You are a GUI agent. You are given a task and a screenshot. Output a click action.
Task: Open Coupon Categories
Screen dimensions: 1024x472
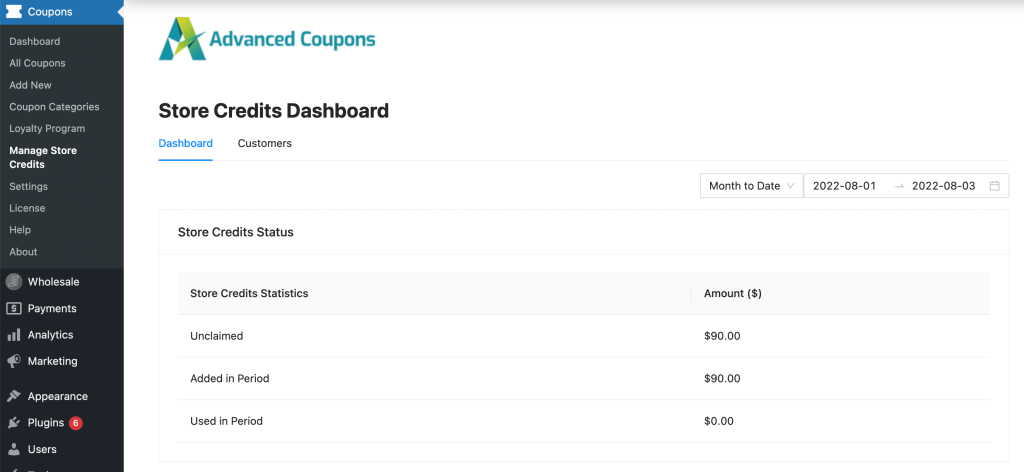coord(54,106)
